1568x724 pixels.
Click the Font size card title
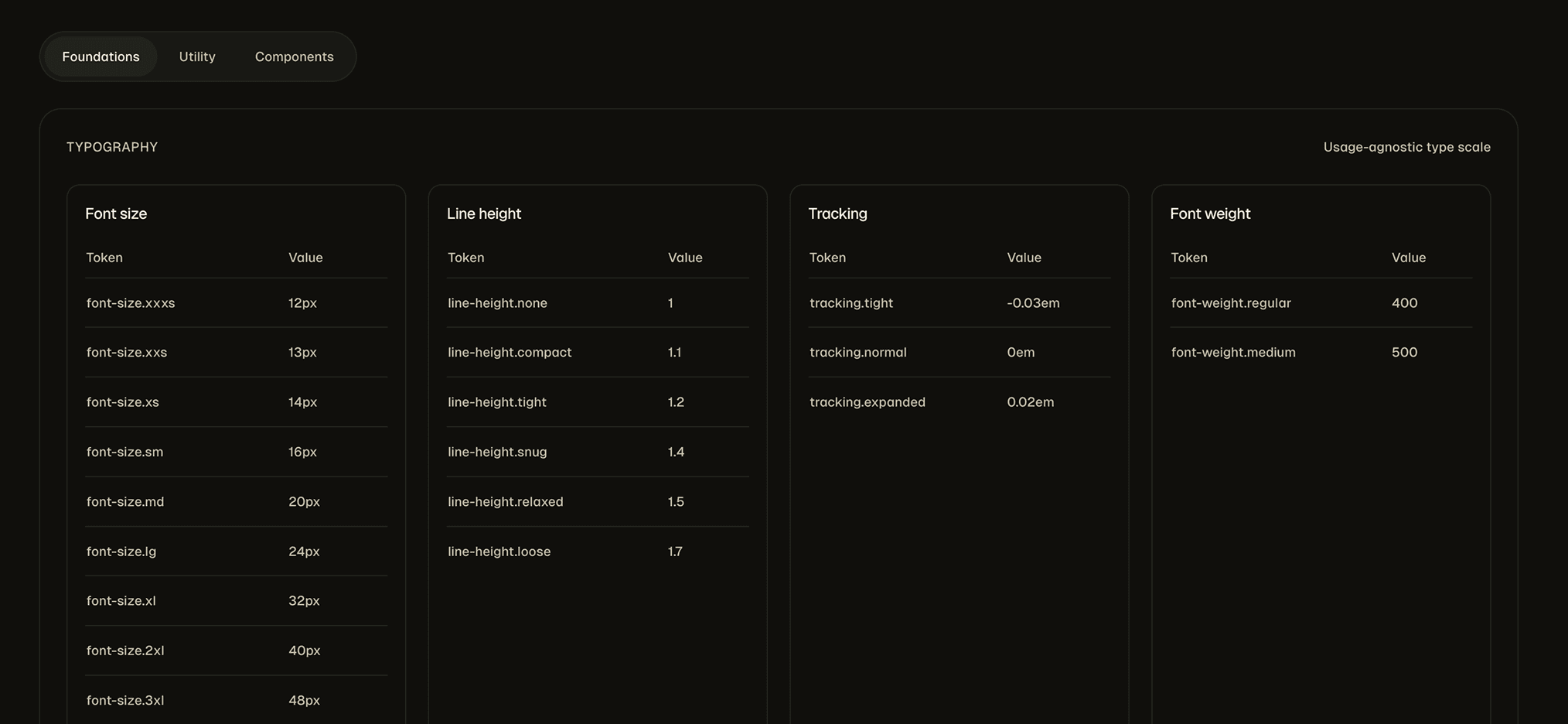[116, 213]
